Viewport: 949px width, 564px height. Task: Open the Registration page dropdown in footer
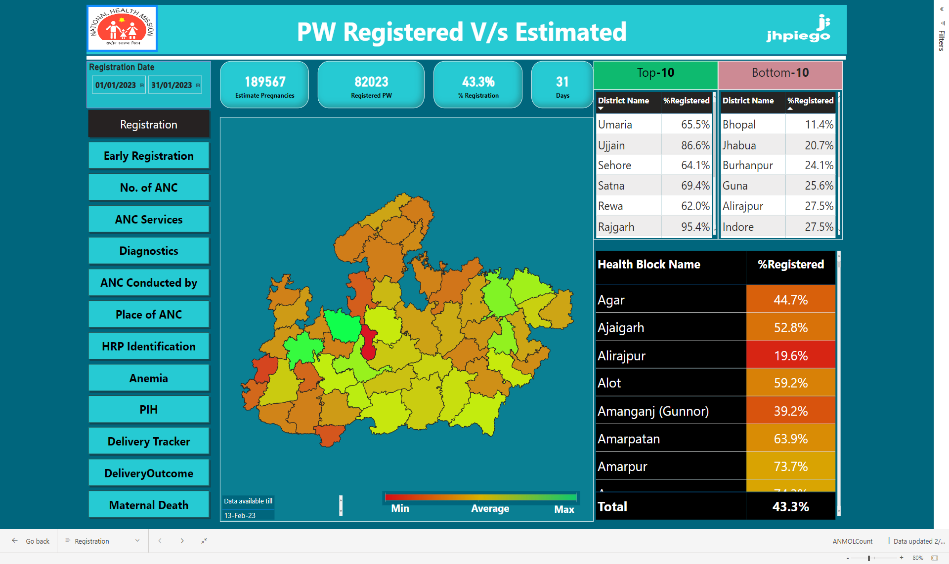(138, 541)
